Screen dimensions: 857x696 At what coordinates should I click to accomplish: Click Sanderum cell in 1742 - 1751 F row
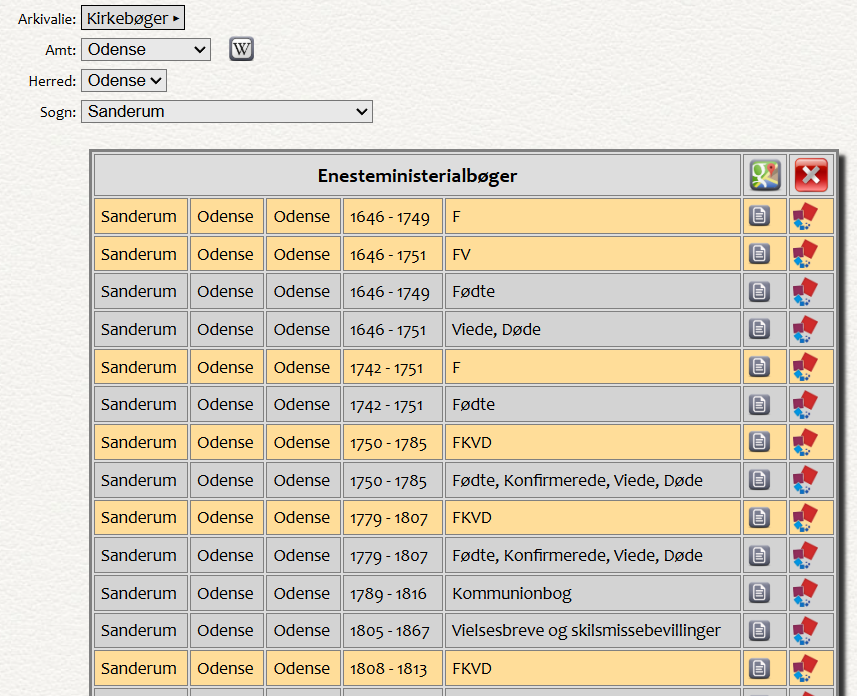pos(139,367)
